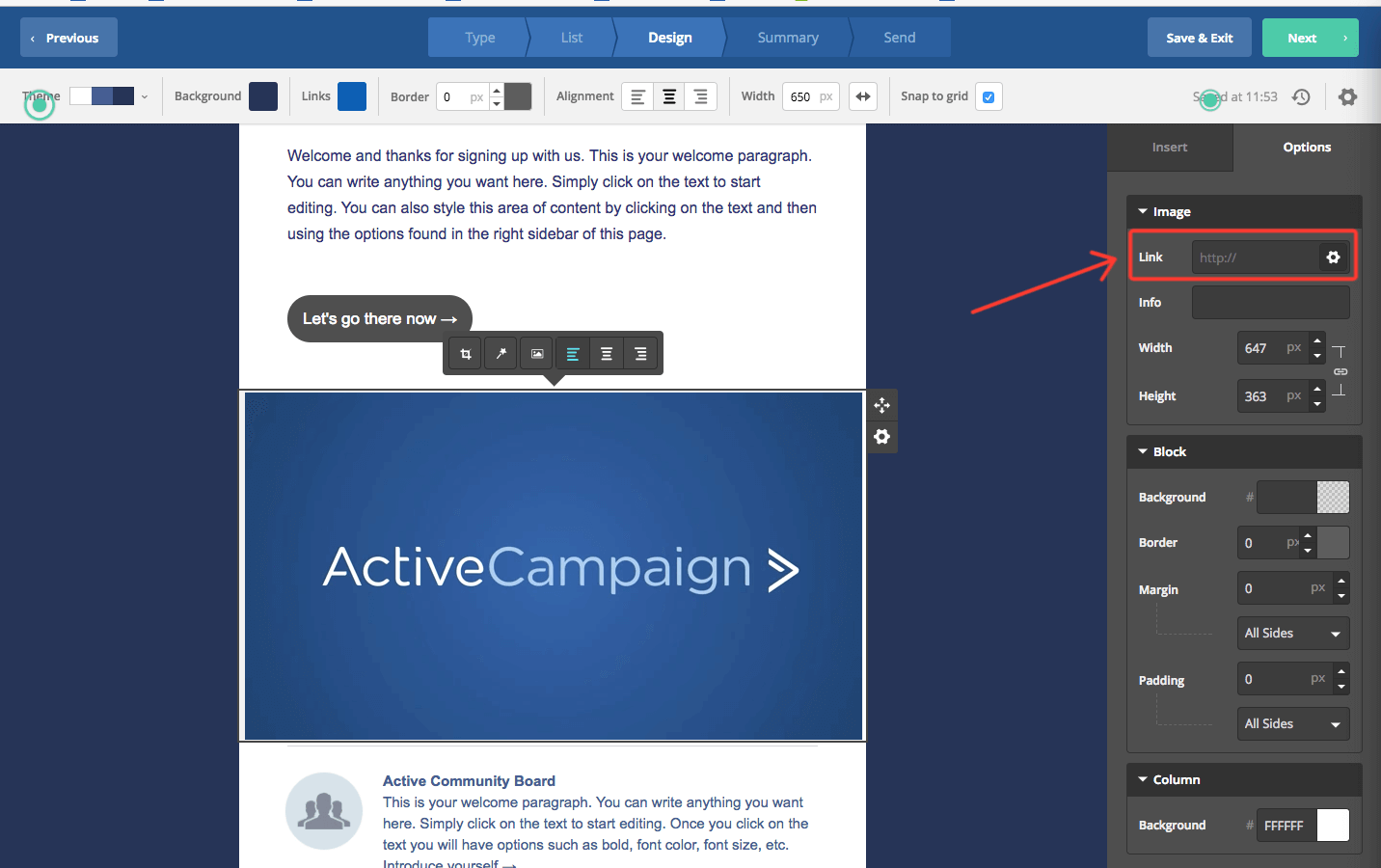The width and height of the screenshot is (1381, 868).
Task: Increase Block Padding stepper
Action: pos(1341,671)
